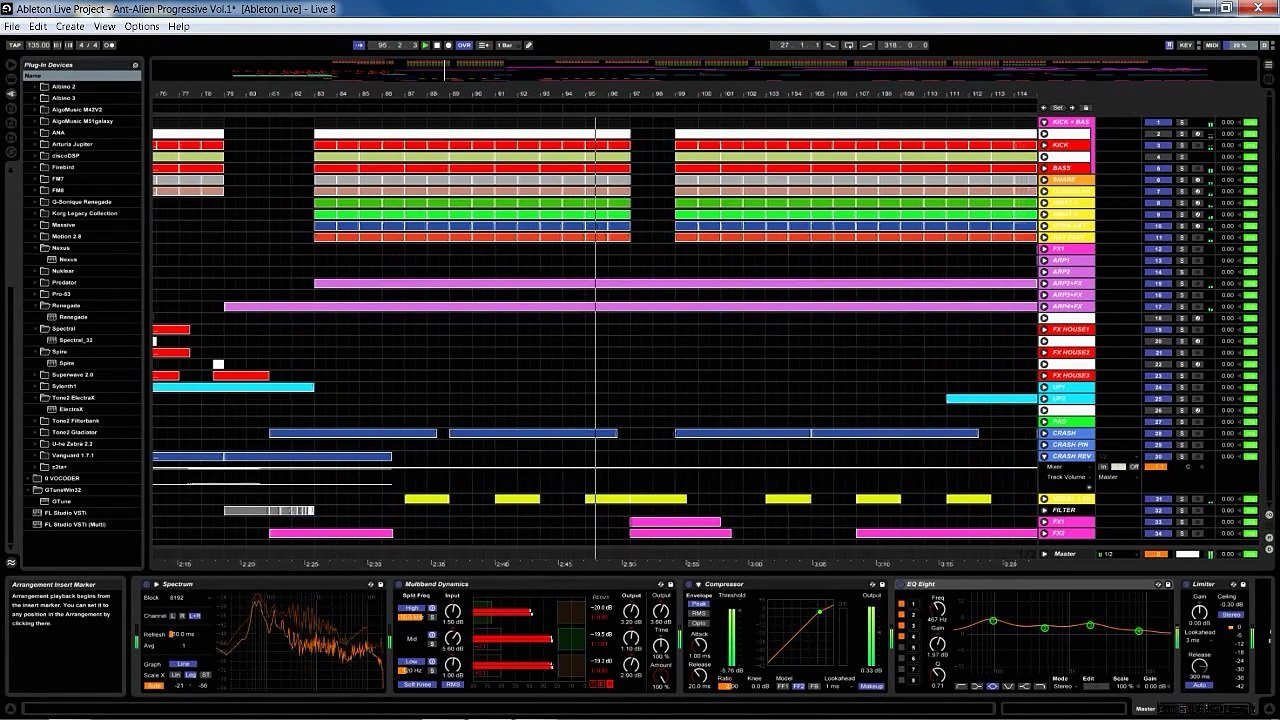Click the Limiter Auto release button
1280x720 pixels.
point(1199,685)
